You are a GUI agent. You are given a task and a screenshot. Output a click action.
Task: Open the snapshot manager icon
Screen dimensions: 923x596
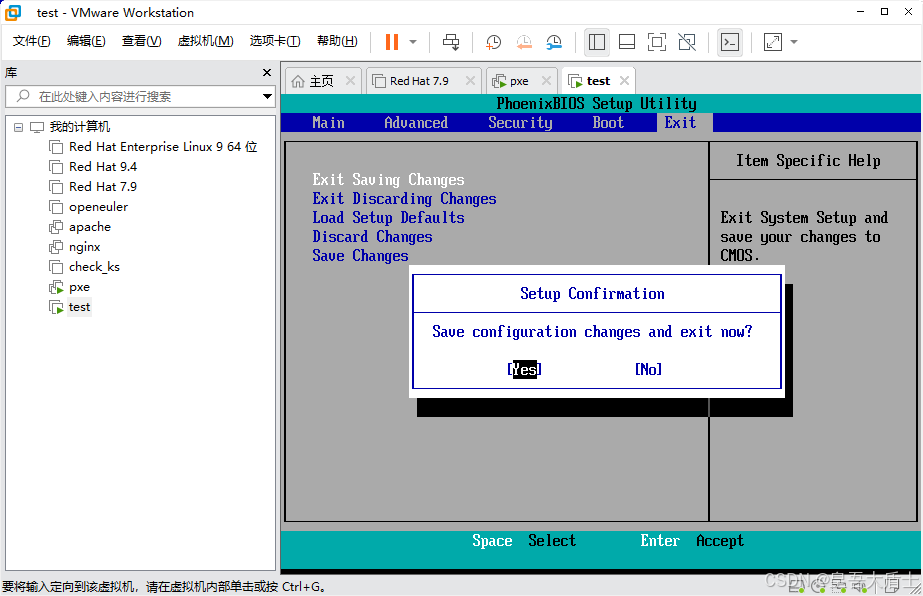point(554,42)
